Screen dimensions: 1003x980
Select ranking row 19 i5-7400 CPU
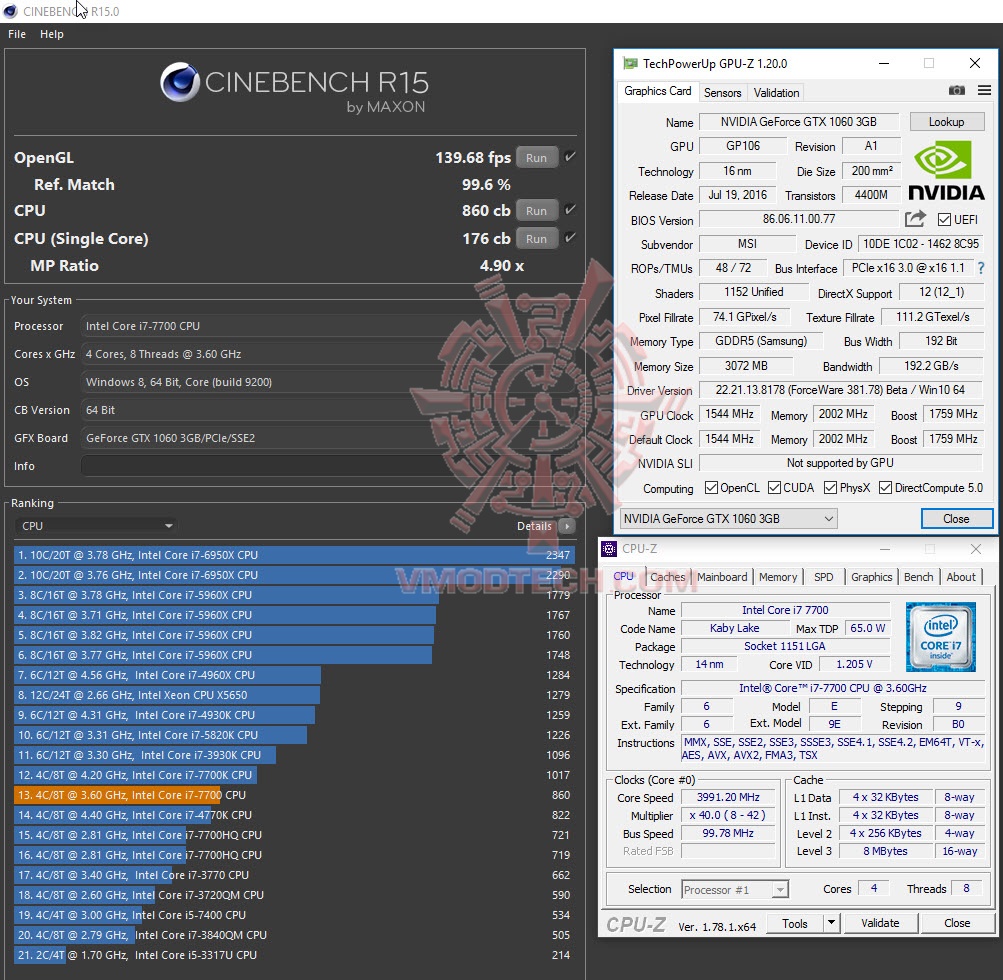coord(294,915)
